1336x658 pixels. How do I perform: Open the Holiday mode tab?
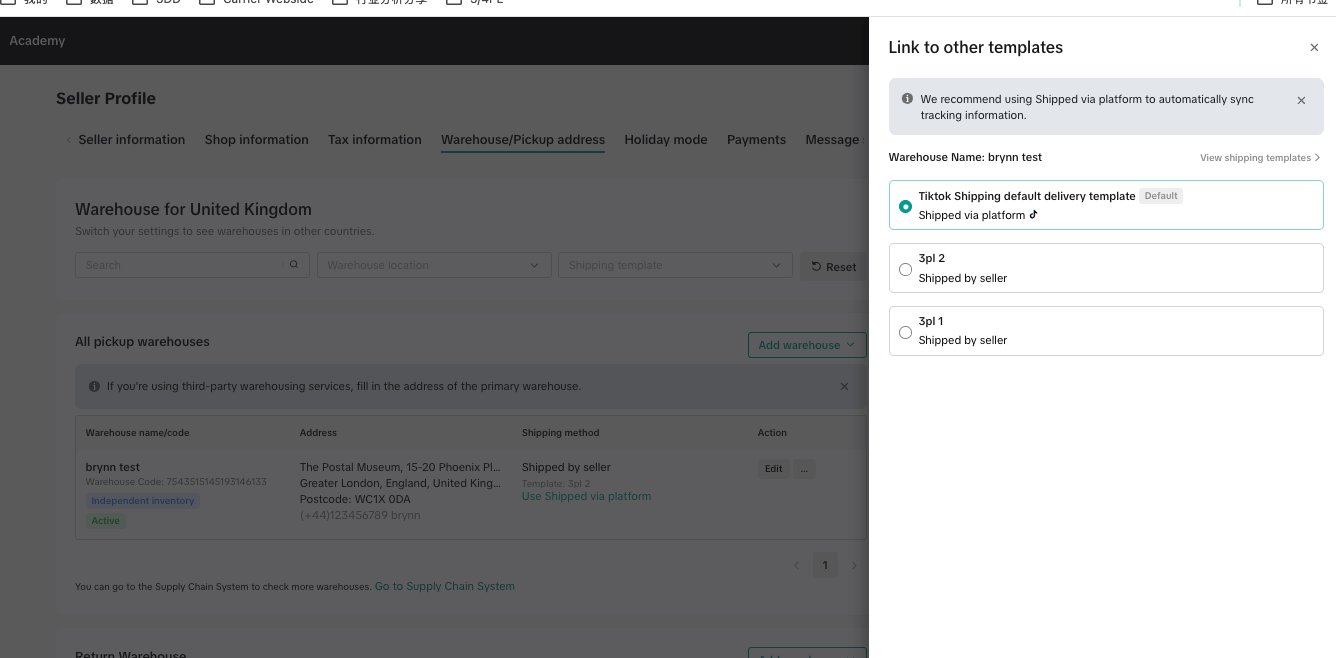pos(665,140)
